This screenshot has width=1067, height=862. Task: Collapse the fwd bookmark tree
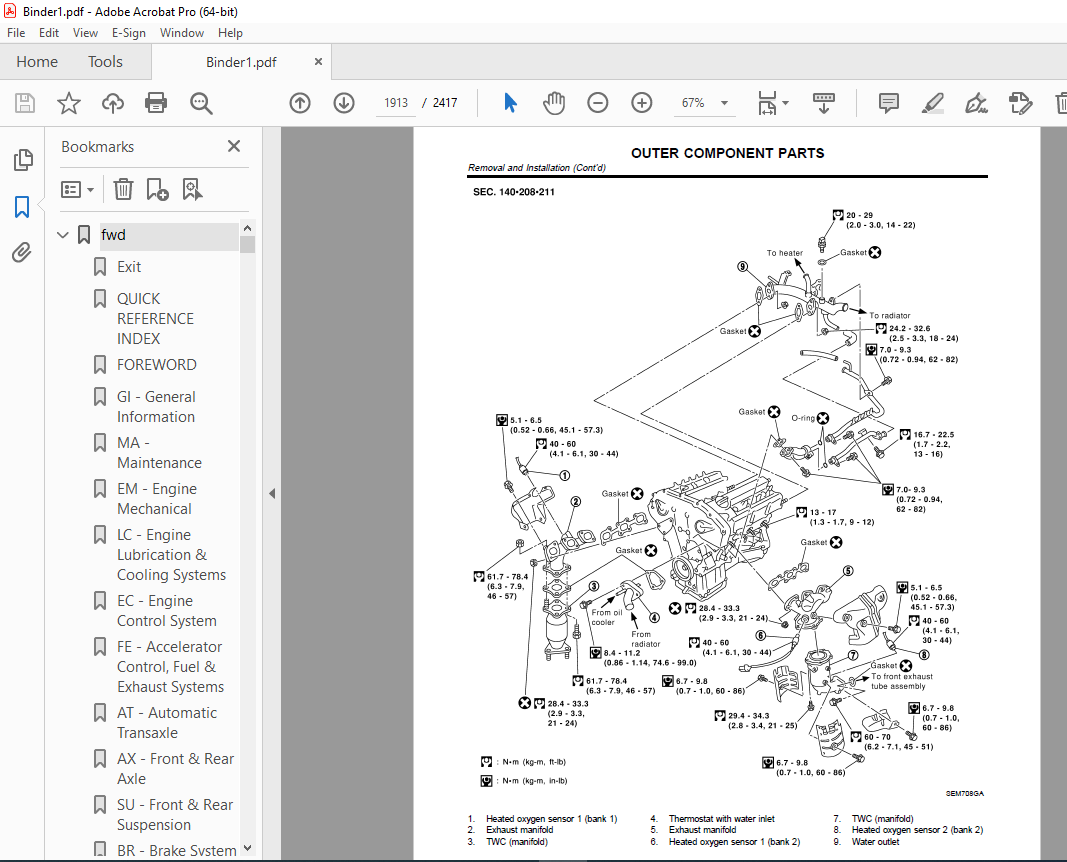tap(63, 235)
